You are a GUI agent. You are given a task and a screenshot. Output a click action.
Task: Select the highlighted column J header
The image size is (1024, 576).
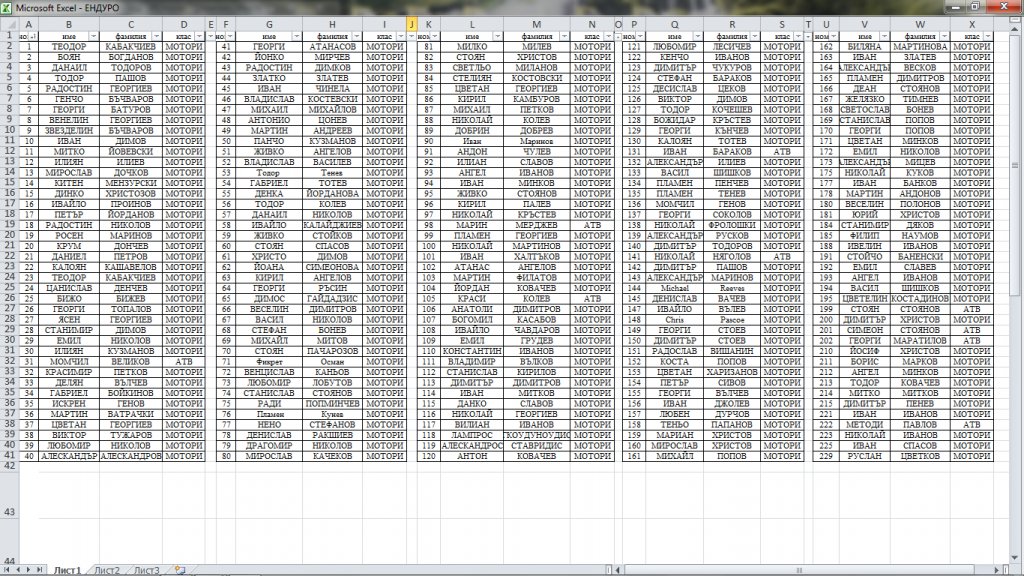tap(412, 24)
